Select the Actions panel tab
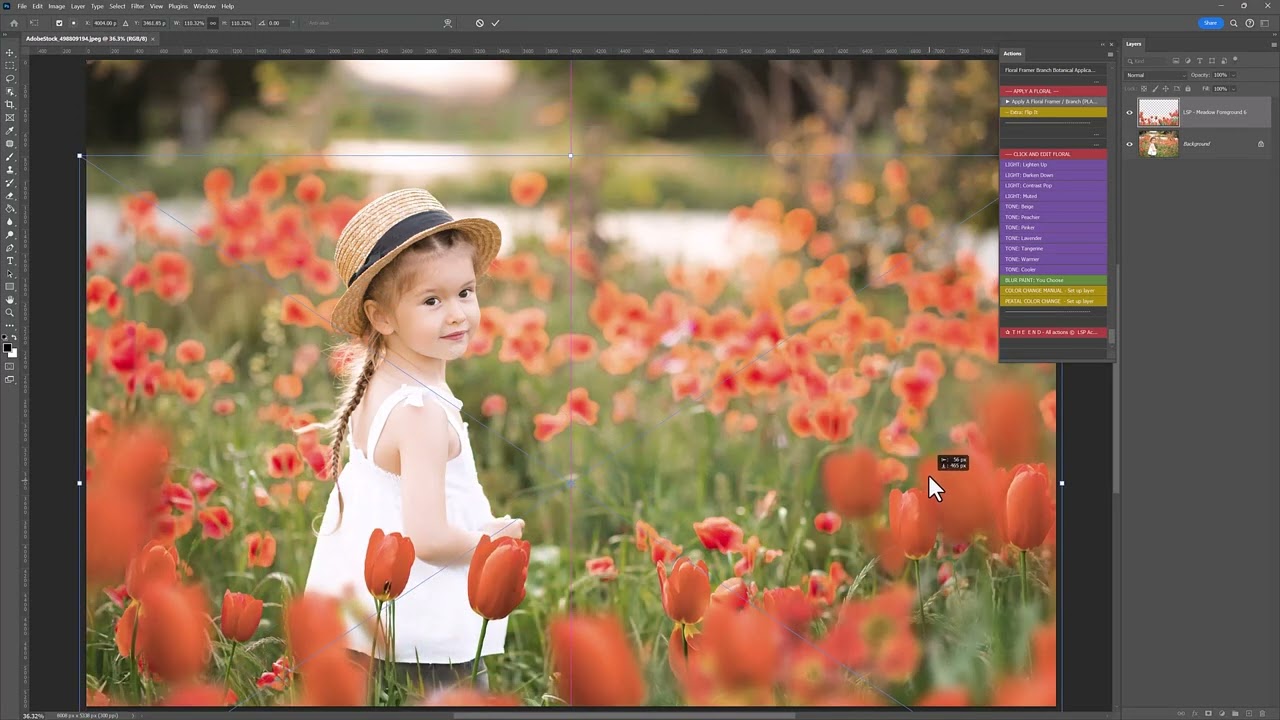This screenshot has height=720, width=1280. [x=1012, y=53]
